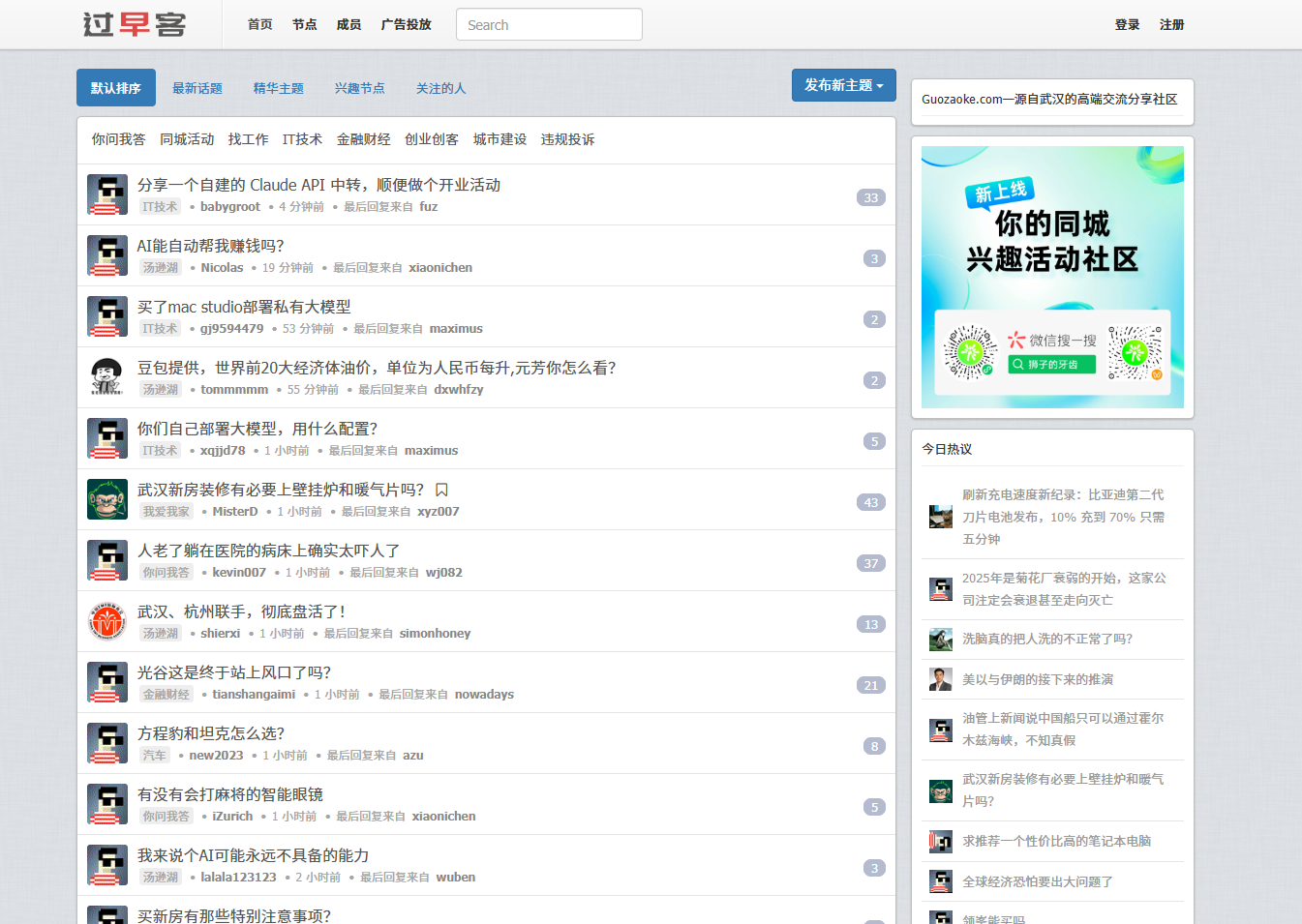Filter topics by 同城活动 category
The image size is (1302, 924).
tap(187, 138)
